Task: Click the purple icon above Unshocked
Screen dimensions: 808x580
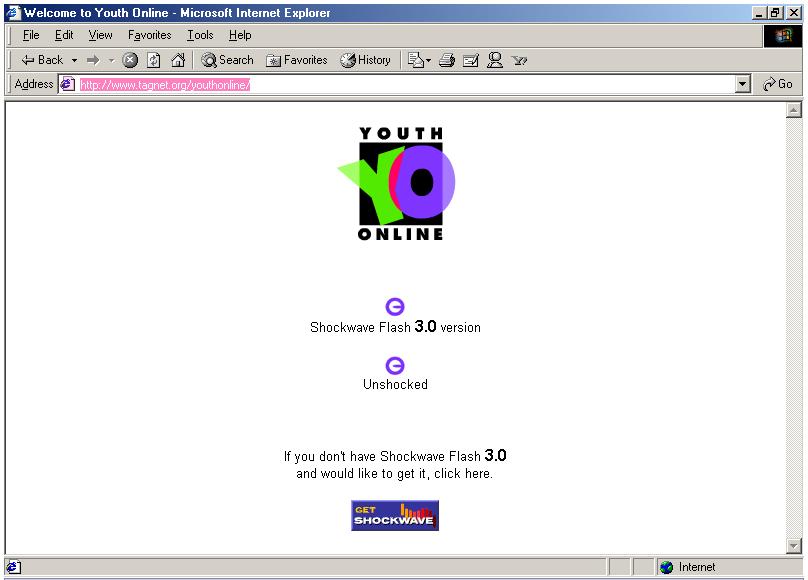Action: (x=395, y=365)
